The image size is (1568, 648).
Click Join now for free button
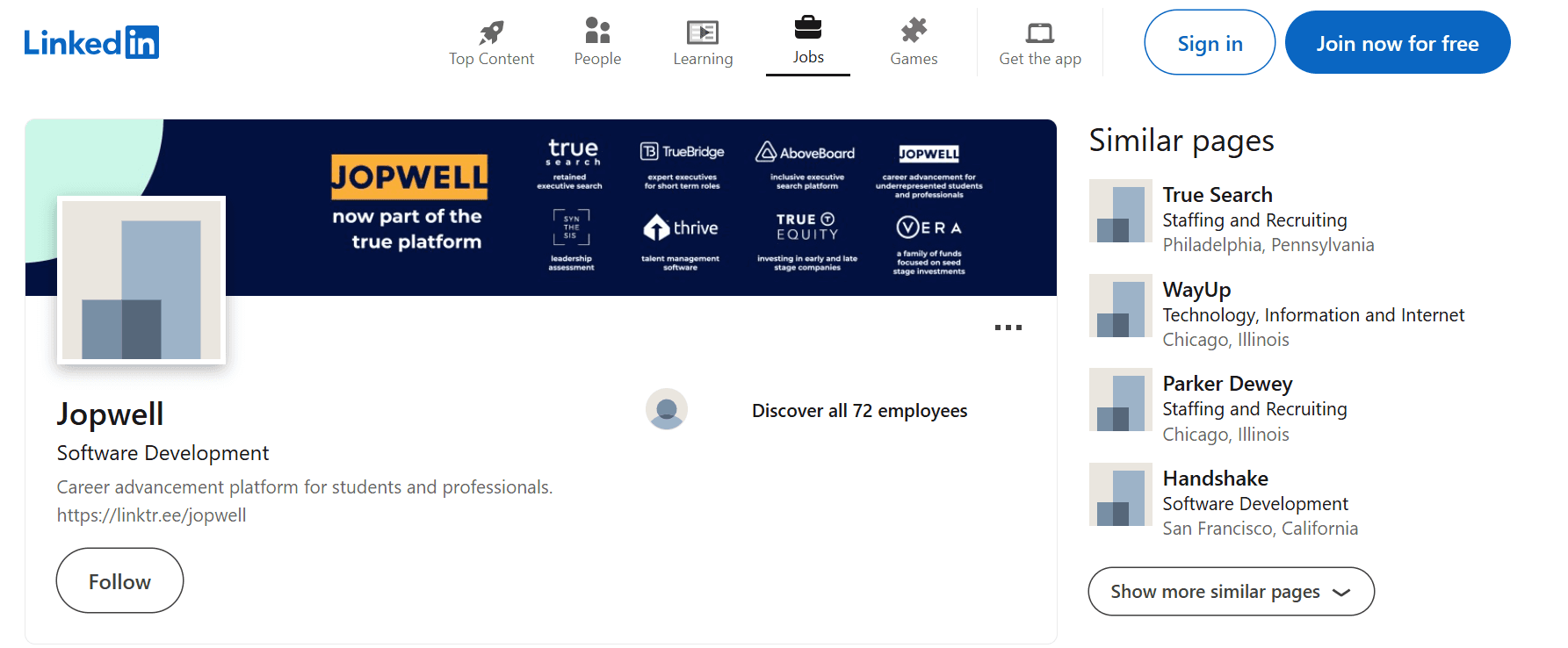click(x=1398, y=42)
